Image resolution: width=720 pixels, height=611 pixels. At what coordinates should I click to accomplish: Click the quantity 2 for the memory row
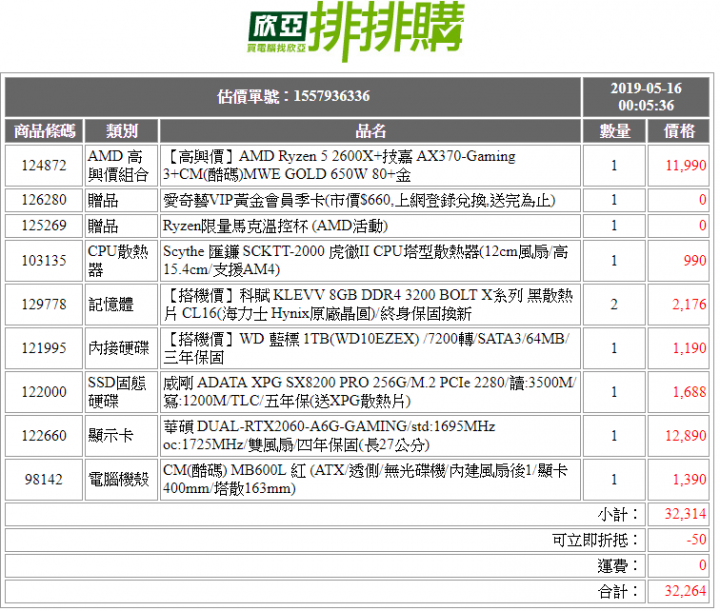(x=614, y=304)
